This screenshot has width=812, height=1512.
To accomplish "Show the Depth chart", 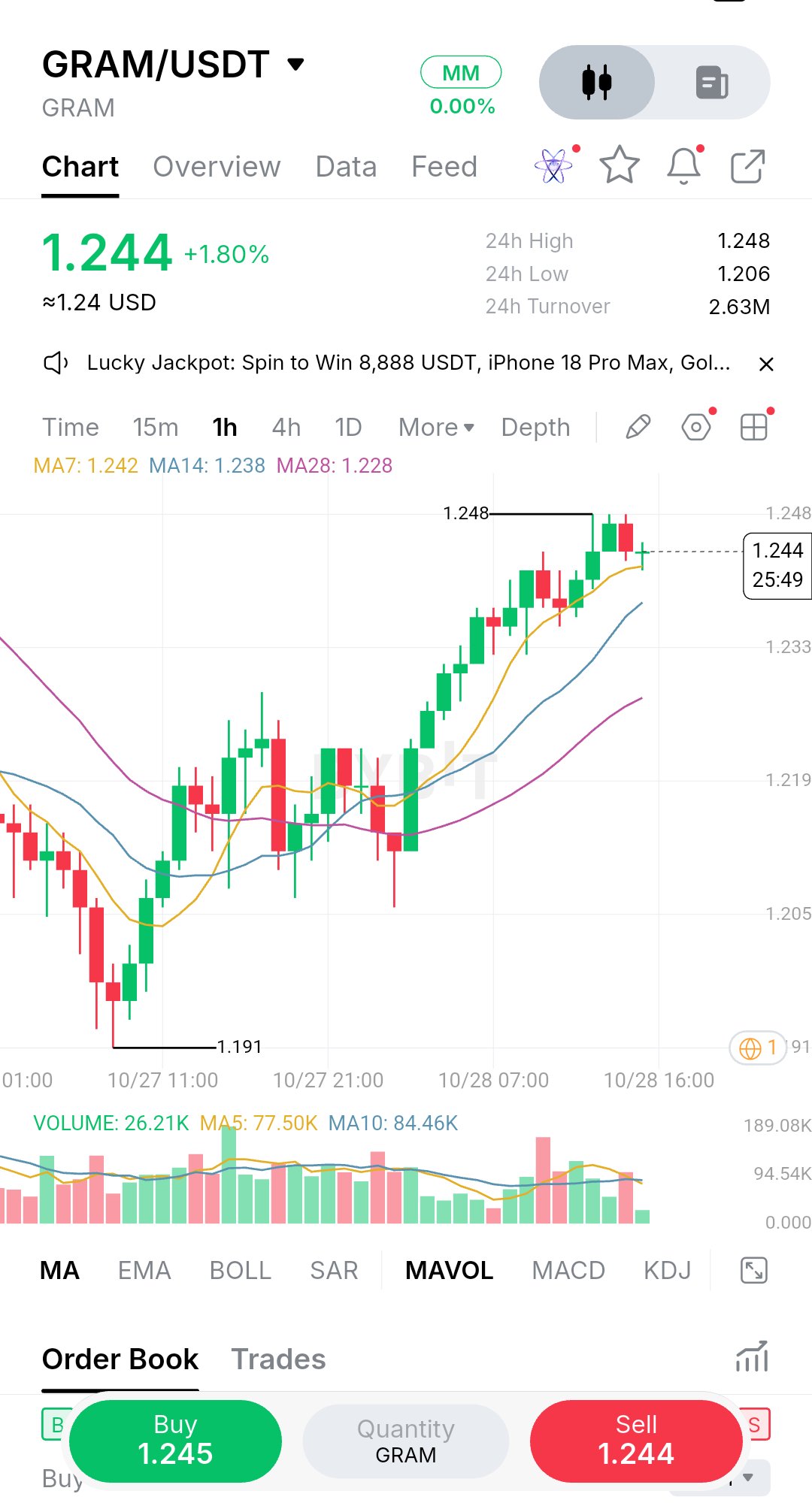I will (x=536, y=428).
